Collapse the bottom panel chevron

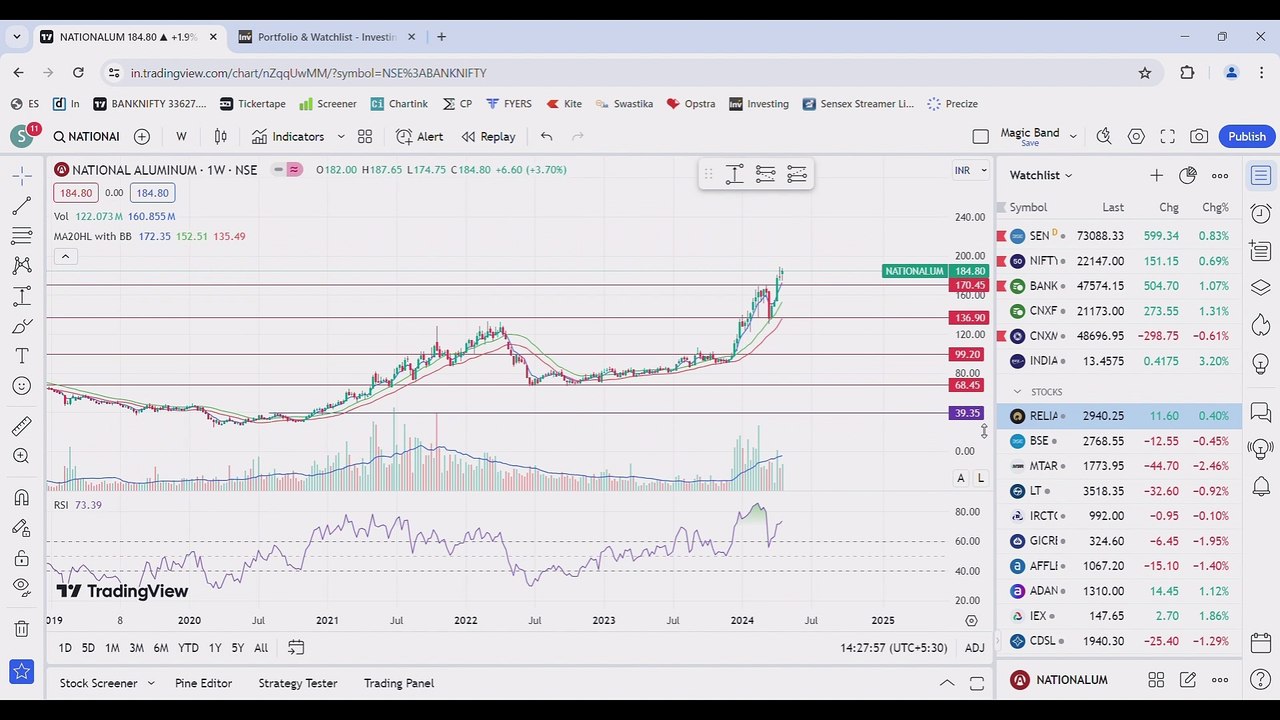[x=946, y=683]
